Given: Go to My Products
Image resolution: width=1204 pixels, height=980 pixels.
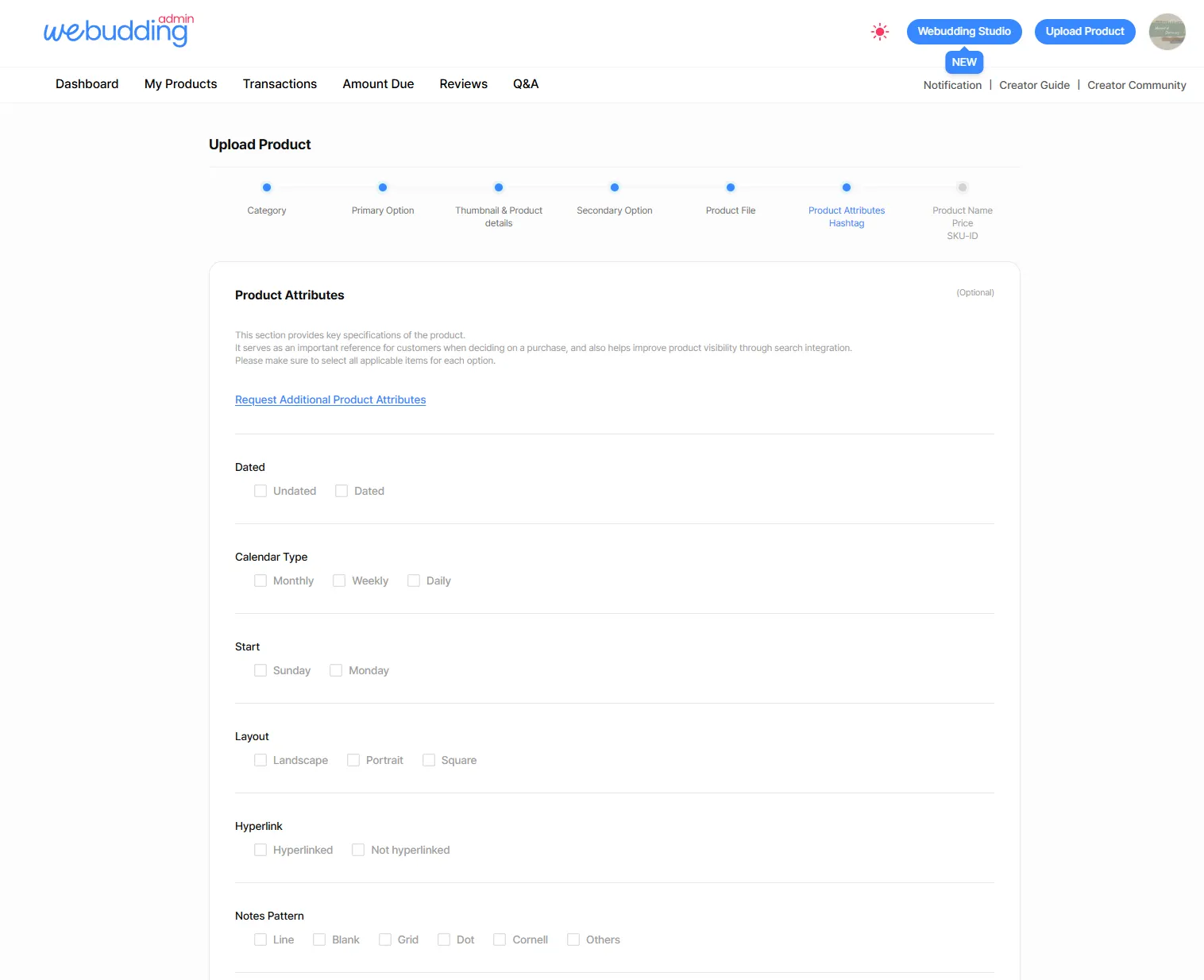Looking at the screenshot, I should (x=181, y=84).
